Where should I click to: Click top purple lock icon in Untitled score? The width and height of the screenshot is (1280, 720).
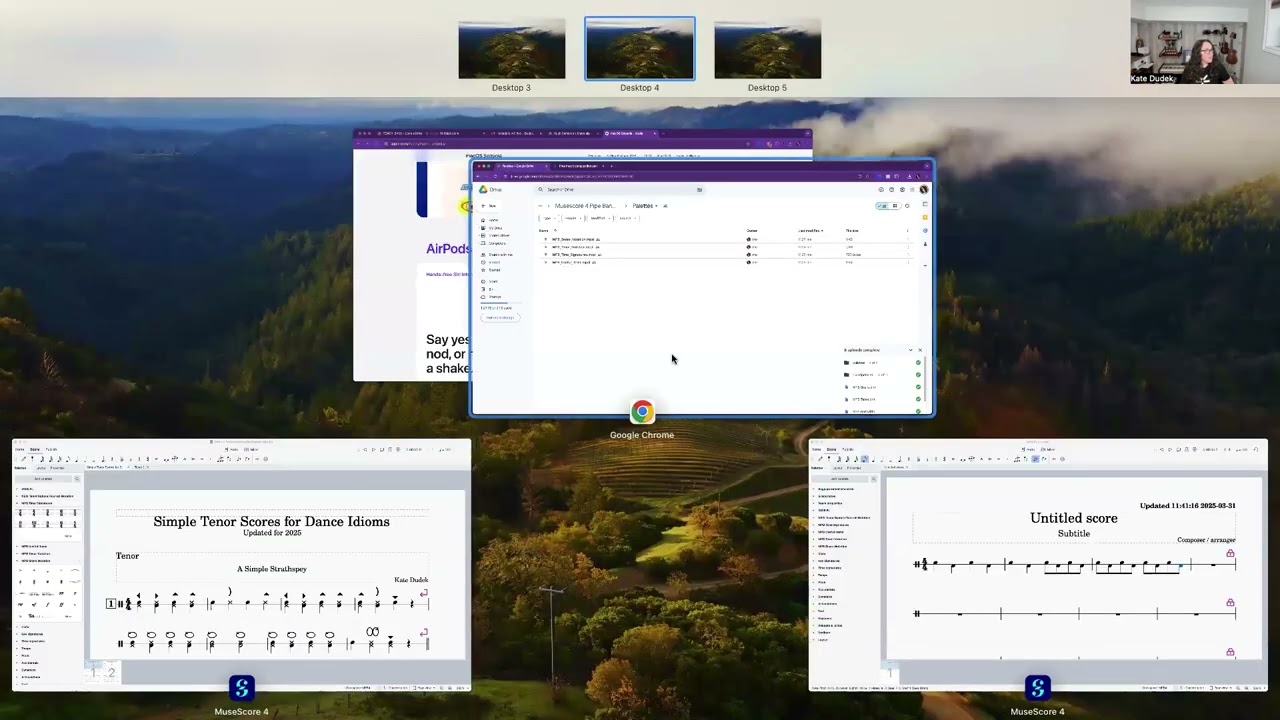pos(1230,553)
